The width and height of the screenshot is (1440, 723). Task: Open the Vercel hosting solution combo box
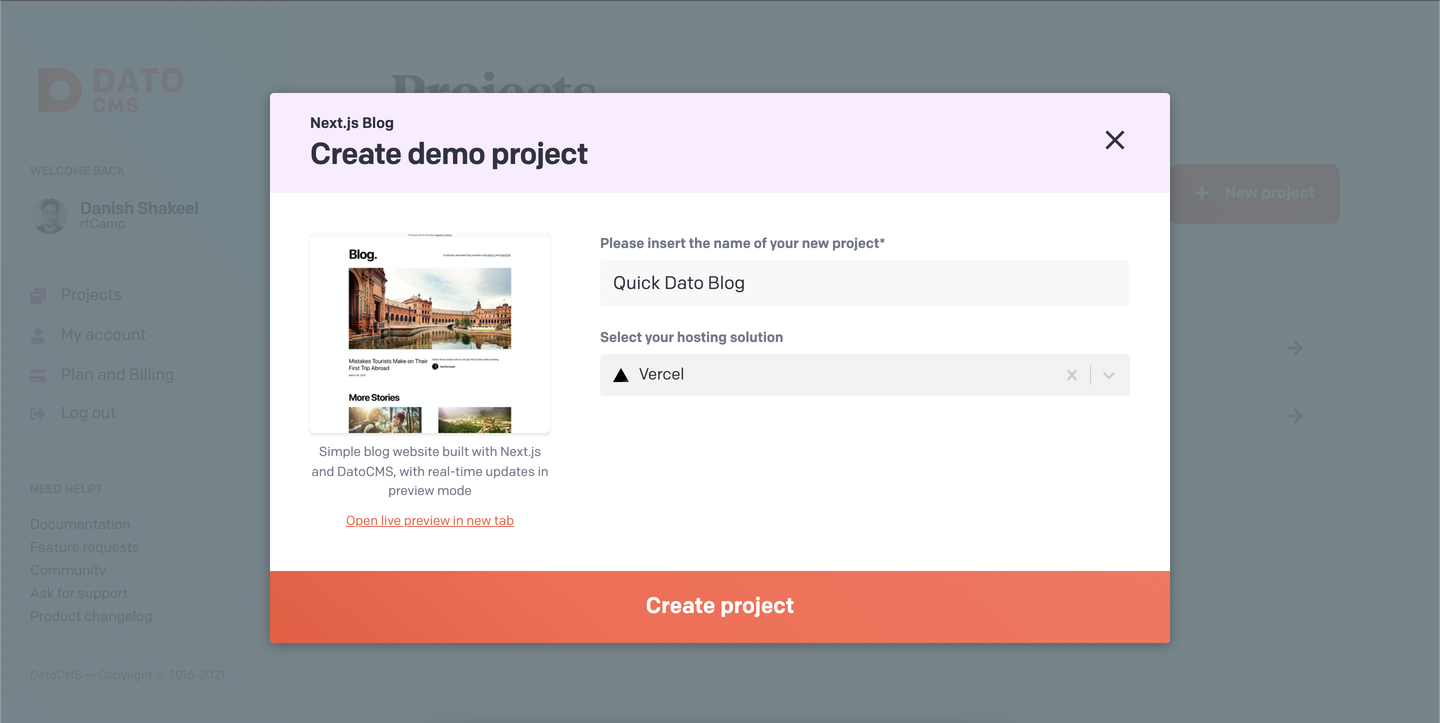point(865,375)
